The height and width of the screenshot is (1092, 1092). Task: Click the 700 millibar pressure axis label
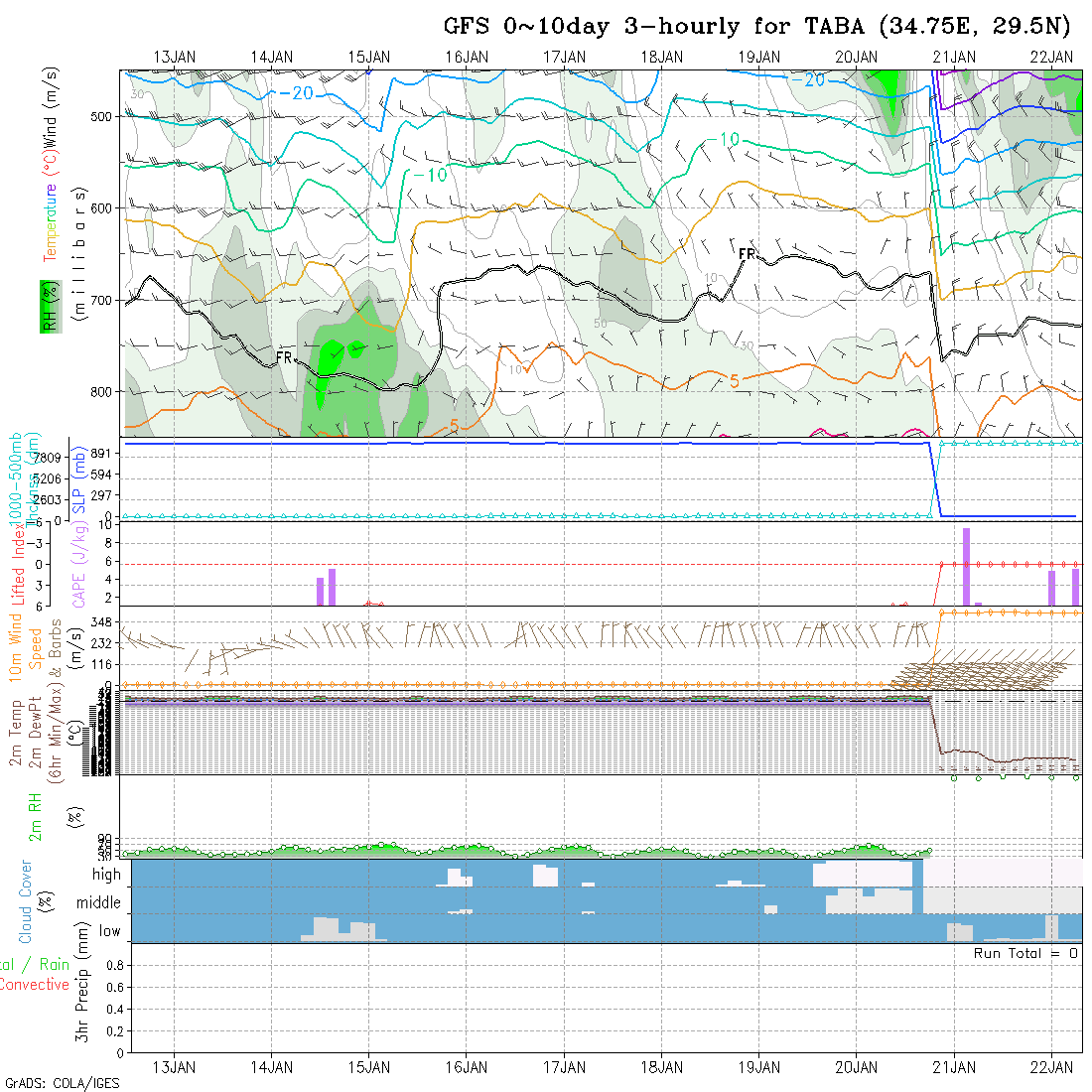[103, 300]
